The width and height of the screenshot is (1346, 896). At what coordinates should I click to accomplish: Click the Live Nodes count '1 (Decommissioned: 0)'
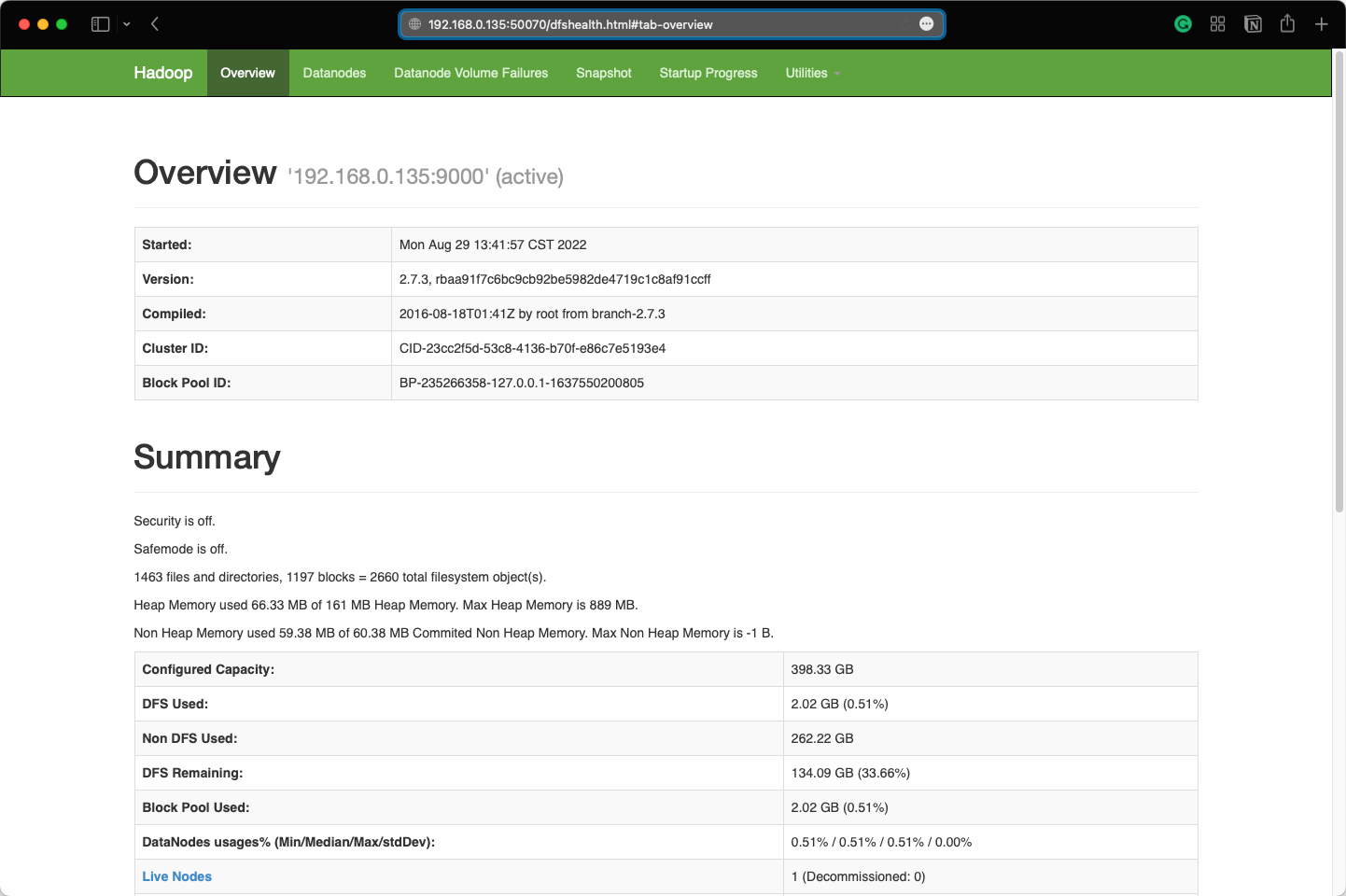click(x=858, y=876)
